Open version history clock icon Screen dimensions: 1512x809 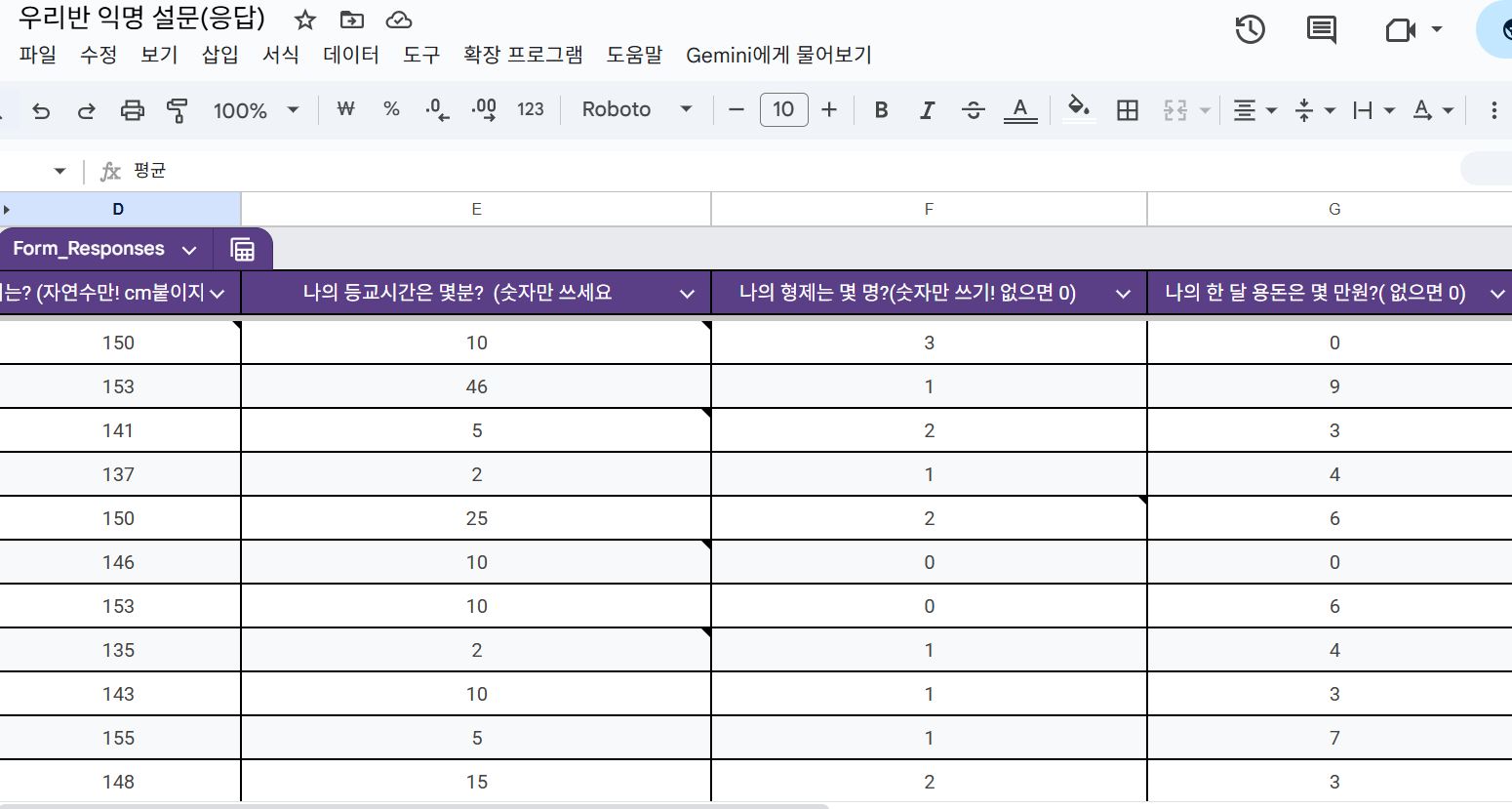point(1250,29)
